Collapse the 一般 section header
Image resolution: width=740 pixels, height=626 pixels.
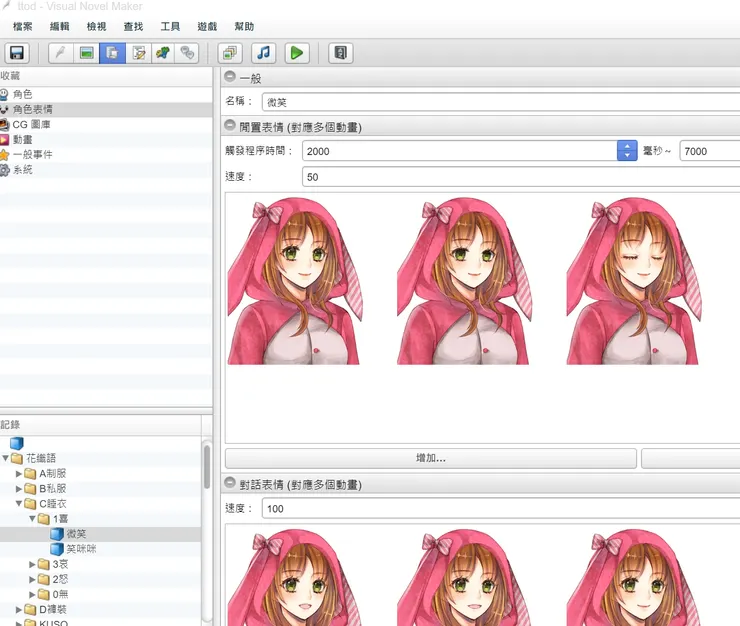[x=230, y=78]
